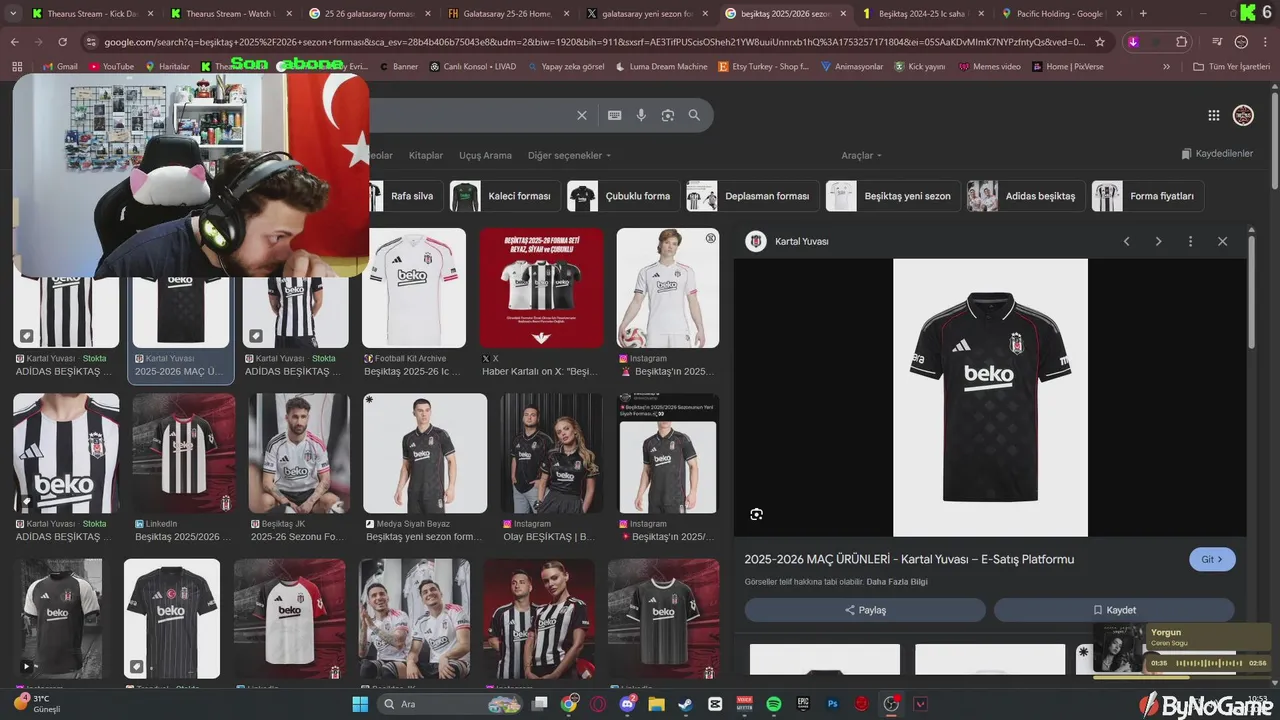Open the Football Kit Archive white jersey thumbnail
The image size is (1280, 720).
(x=414, y=288)
